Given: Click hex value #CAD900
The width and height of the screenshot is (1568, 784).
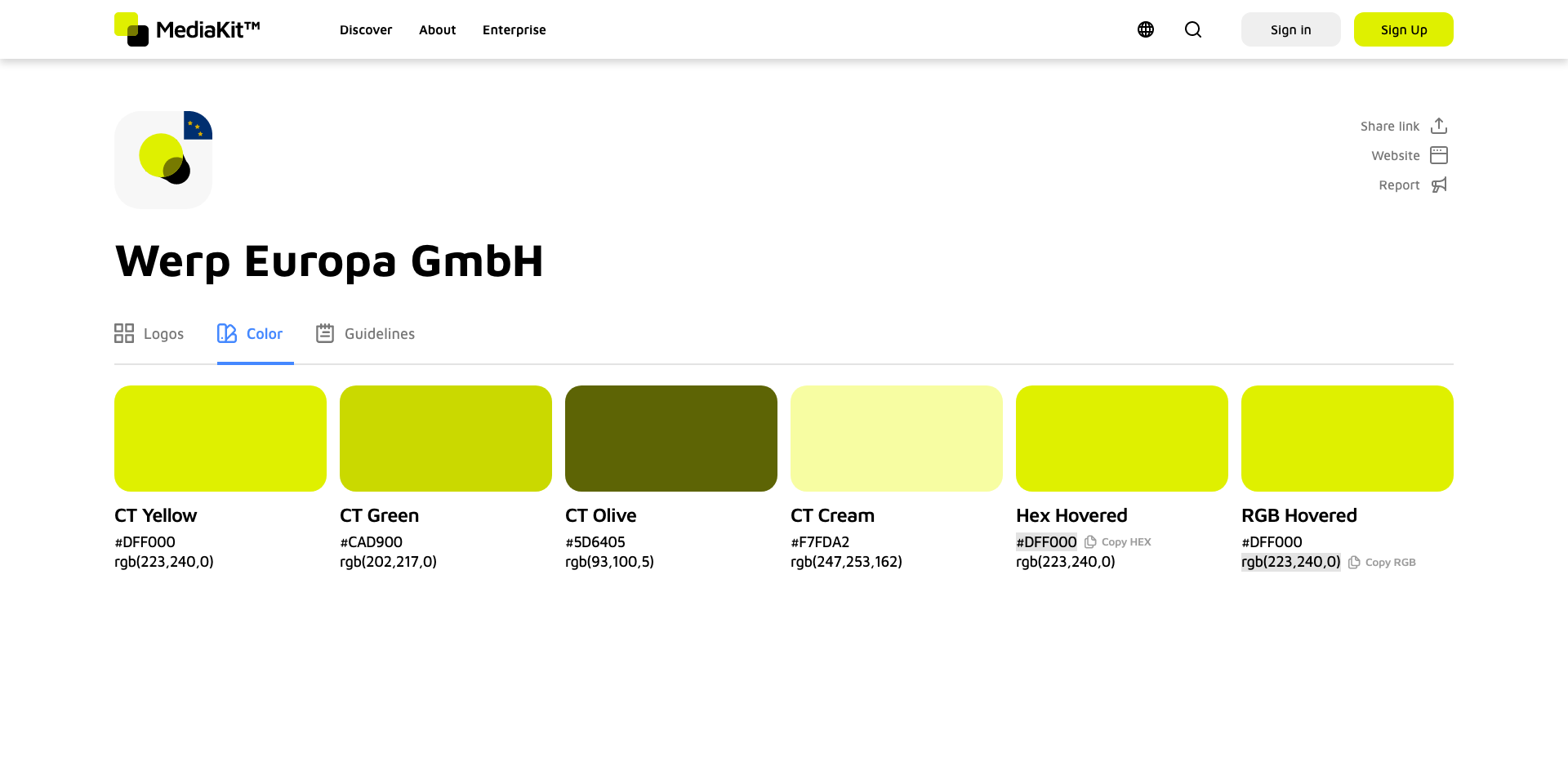Looking at the screenshot, I should pyautogui.click(x=372, y=542).
